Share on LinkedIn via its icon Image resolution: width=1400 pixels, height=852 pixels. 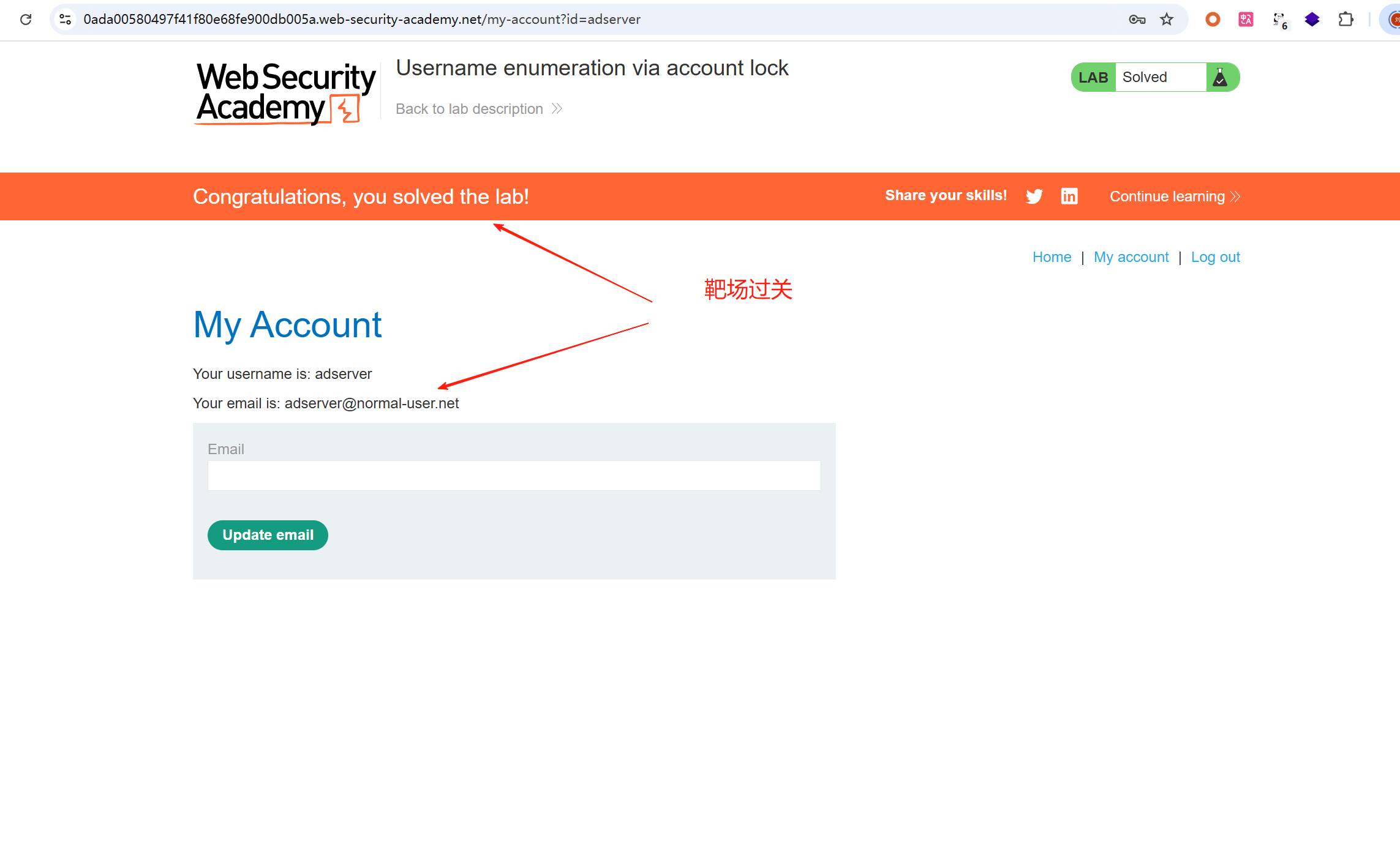tap(1069, 196)
